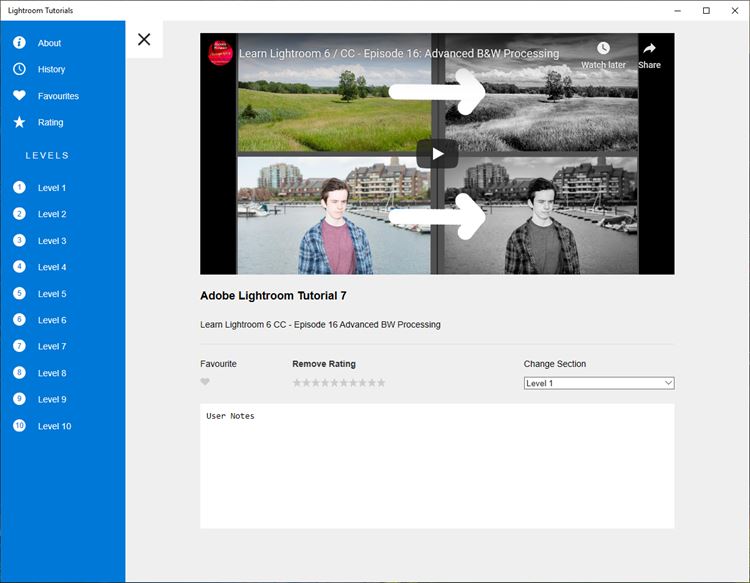The width and height of the screenshot is (750, 583).
Task: Toggle the Favourite heart under the video
Action: pyautogui.click(x=205, y=382)
